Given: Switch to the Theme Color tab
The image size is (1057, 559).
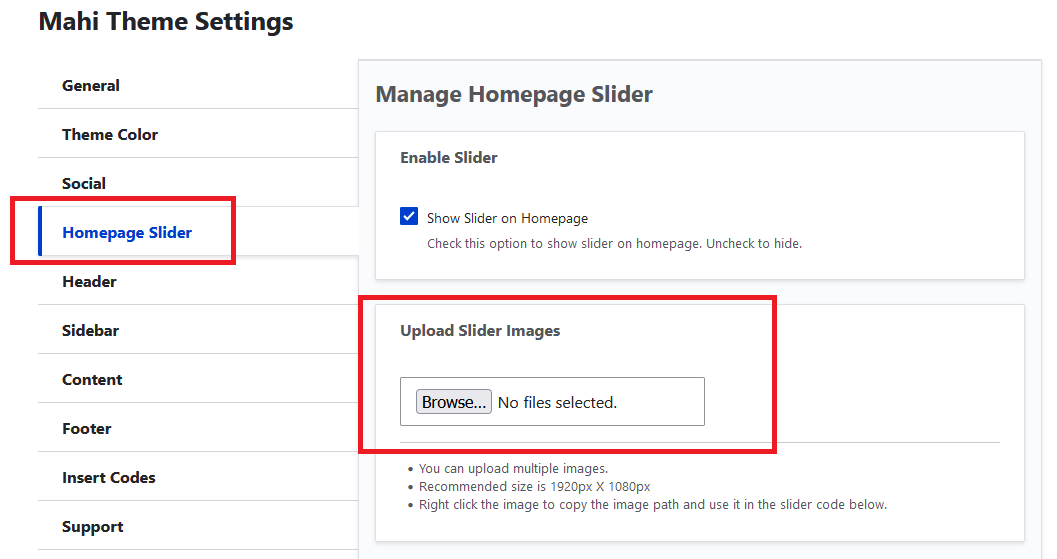Looking at the screenshot, I should (x=110, y=135).
